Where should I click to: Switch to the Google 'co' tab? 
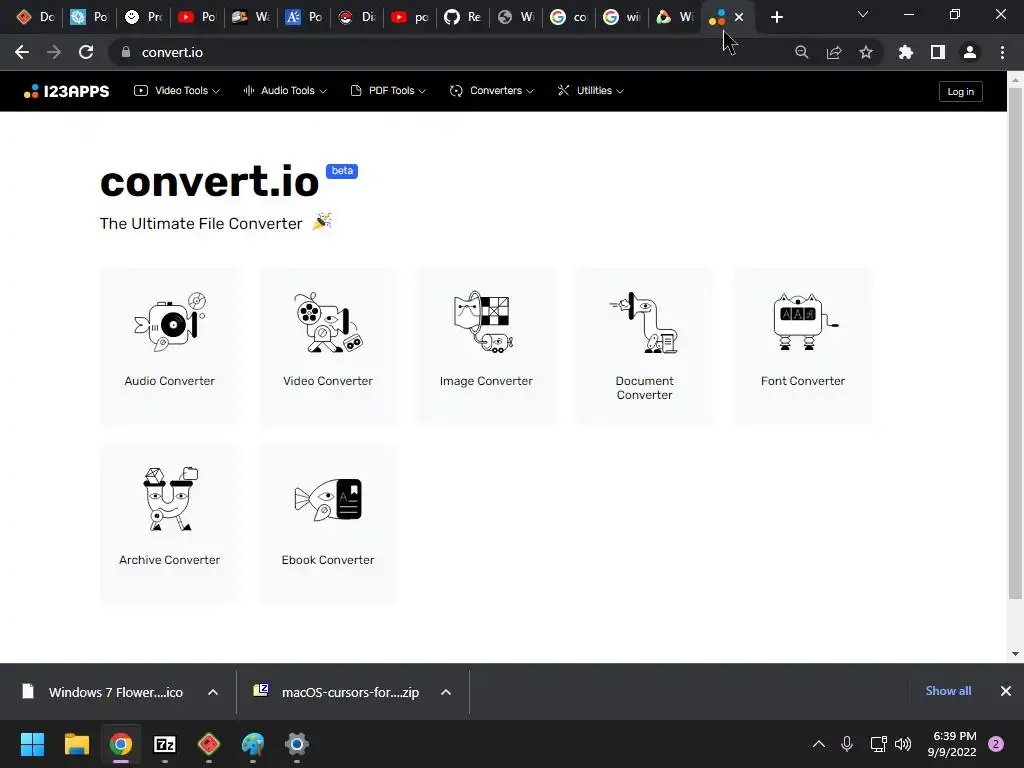pyautogui.click(x=569, y=17)
